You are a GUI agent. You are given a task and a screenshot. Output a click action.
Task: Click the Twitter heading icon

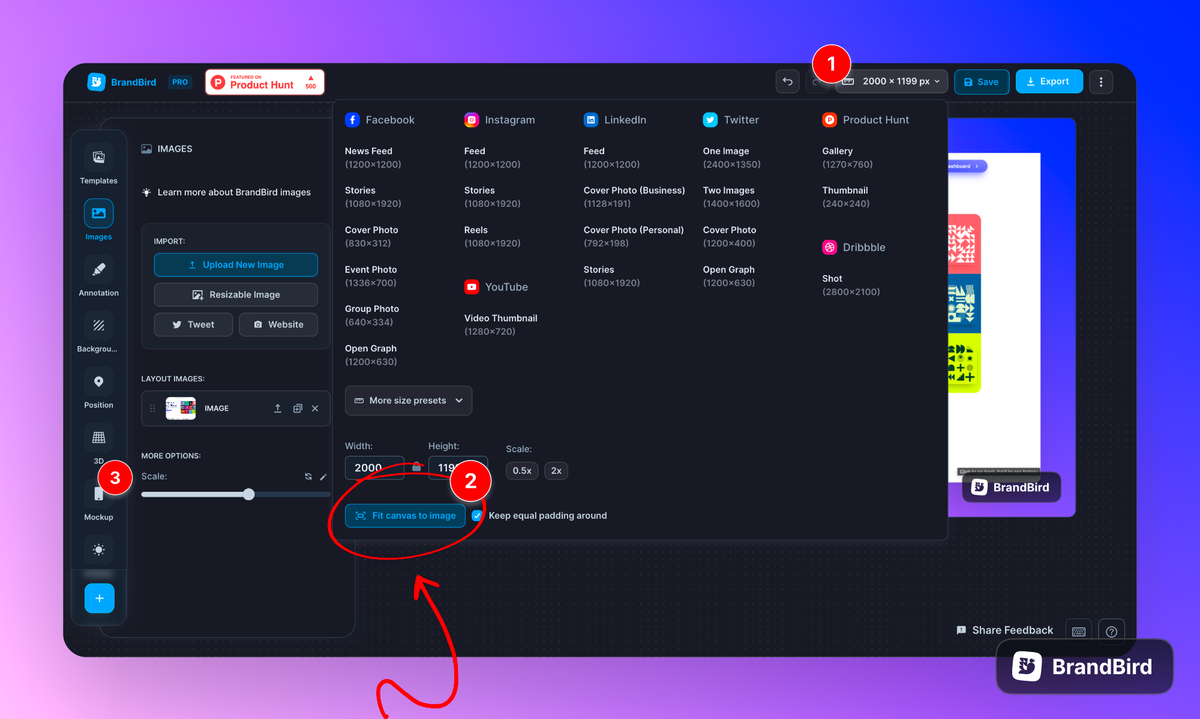click(x=710, y=120)
